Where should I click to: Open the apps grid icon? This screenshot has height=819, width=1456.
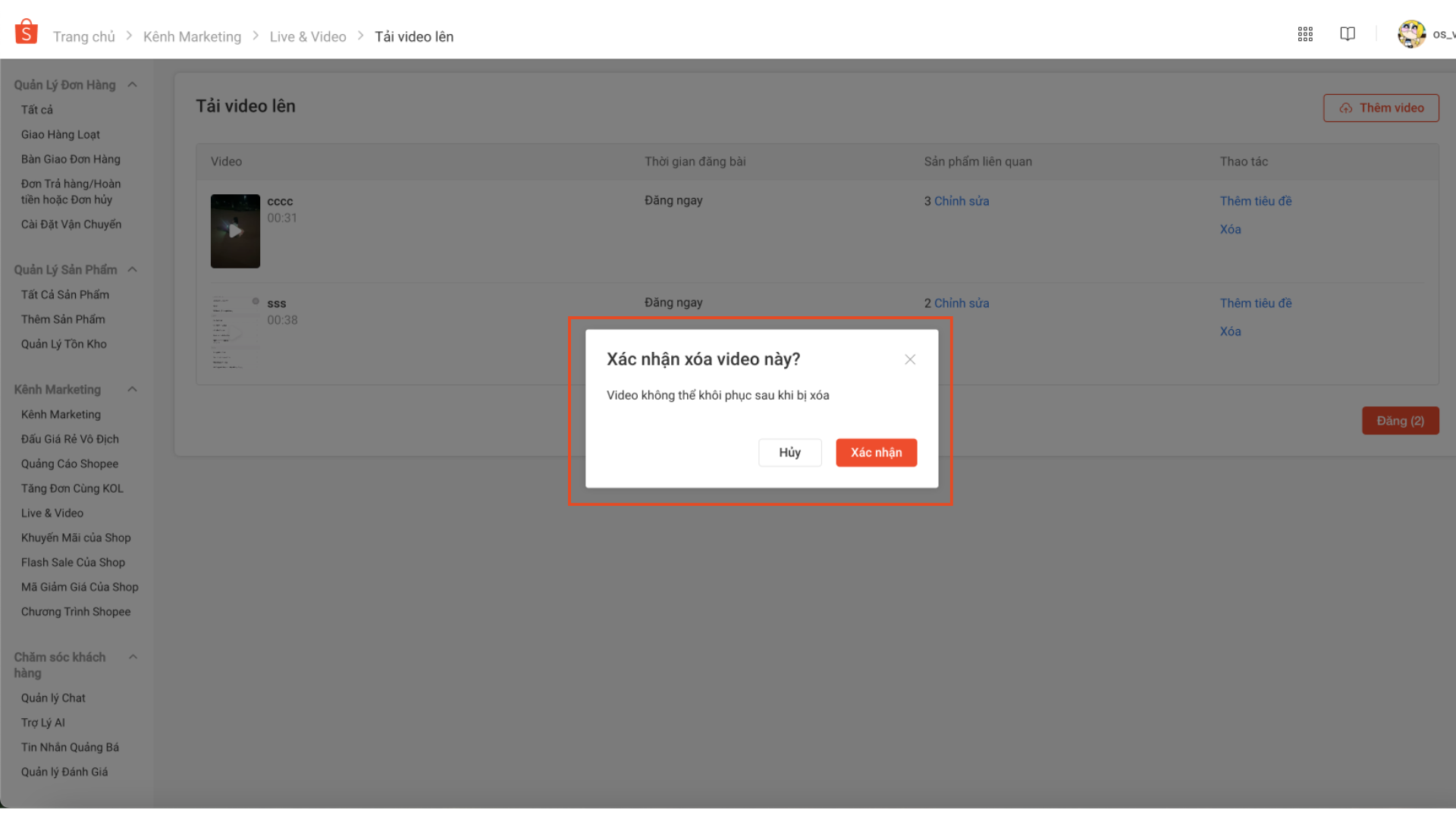pyautogui.click(x=1305, y=34)
